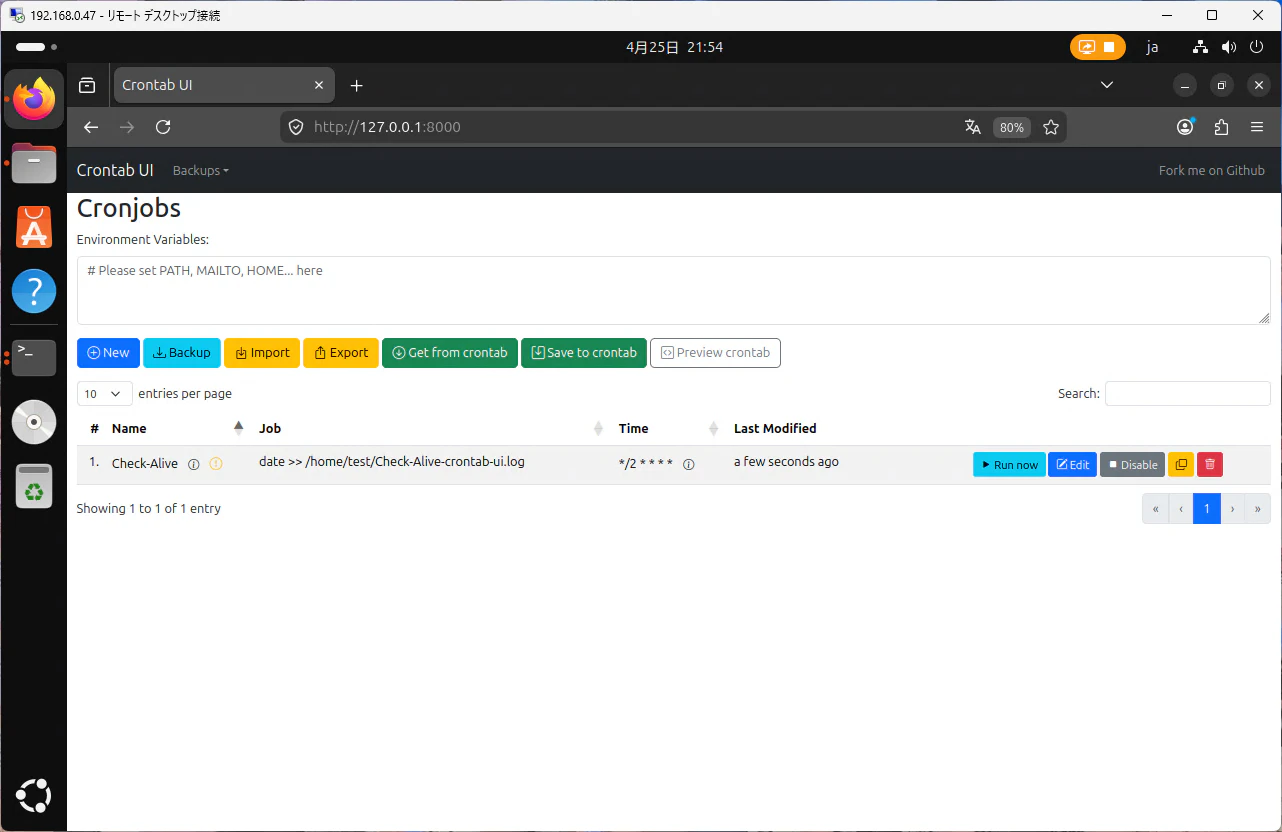Open the list all tabs chevron
The image size is (1282, 832).
point(1107,85)
